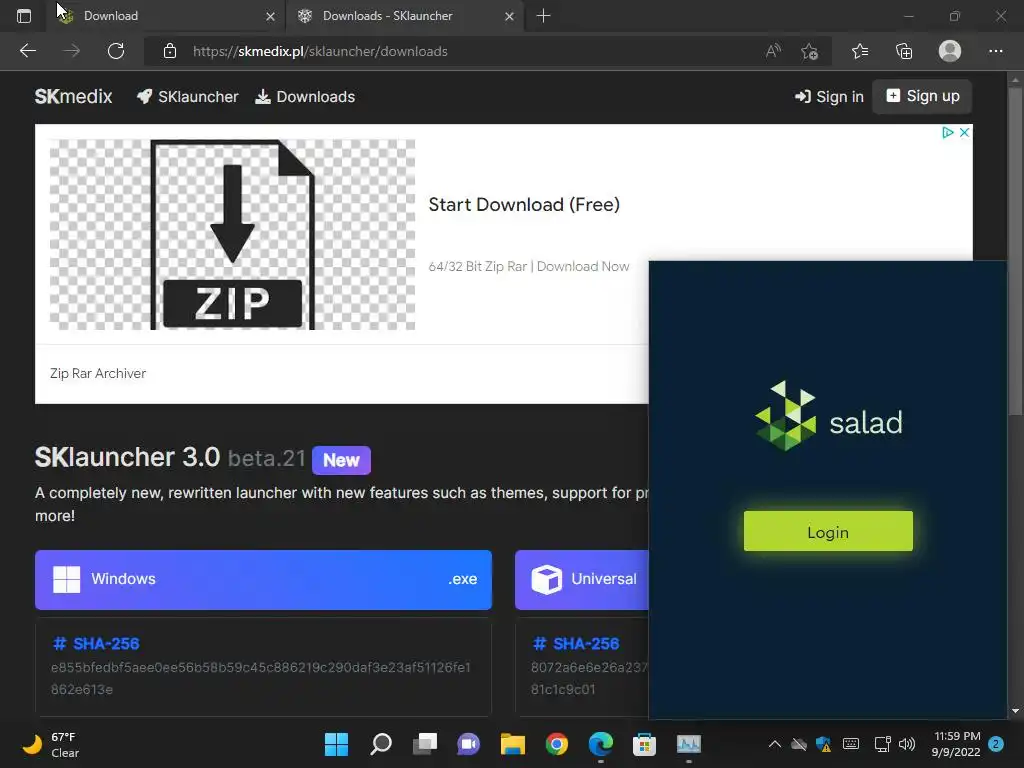Open the Settings and more ellipsis menu

tap(995, 51)
